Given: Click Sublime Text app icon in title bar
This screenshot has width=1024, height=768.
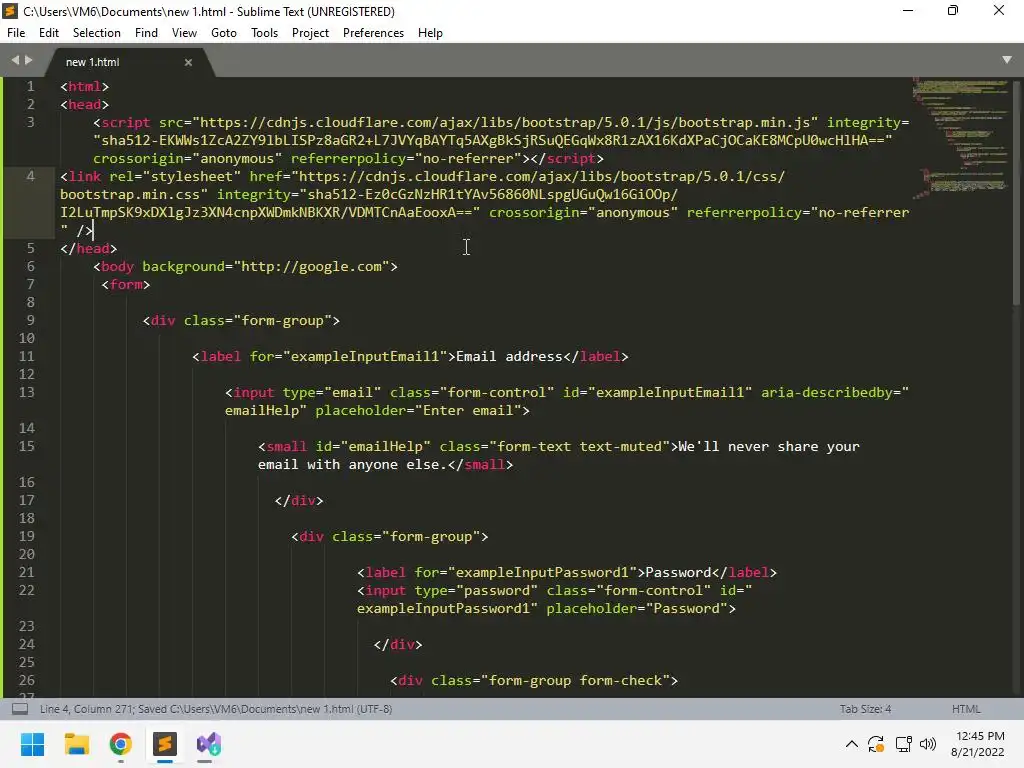Looking at the screenshot, I should (x=10, y=11).
